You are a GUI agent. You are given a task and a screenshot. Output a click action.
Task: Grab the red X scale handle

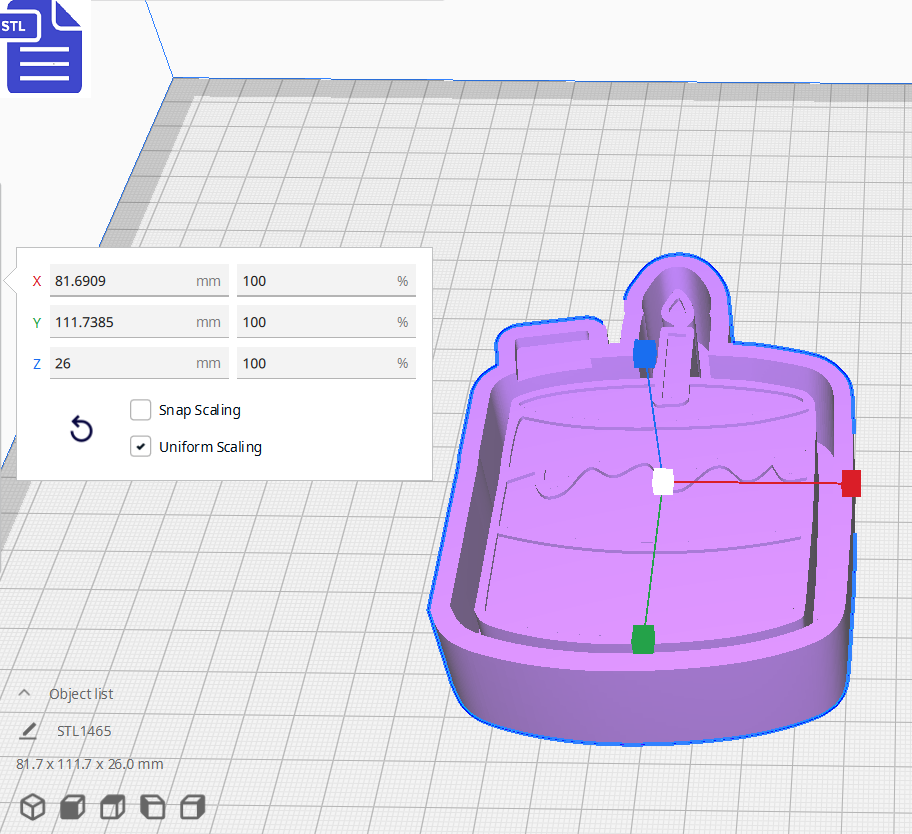(851, 483)
